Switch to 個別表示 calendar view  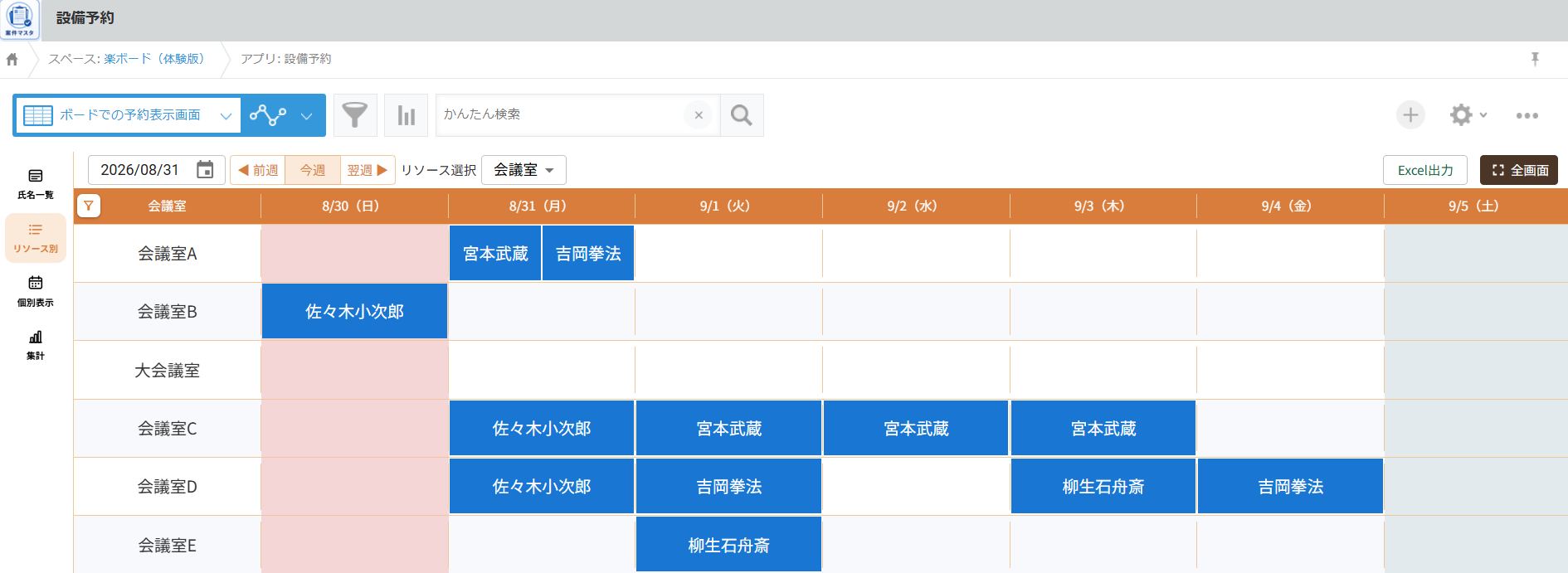[36, 291]
